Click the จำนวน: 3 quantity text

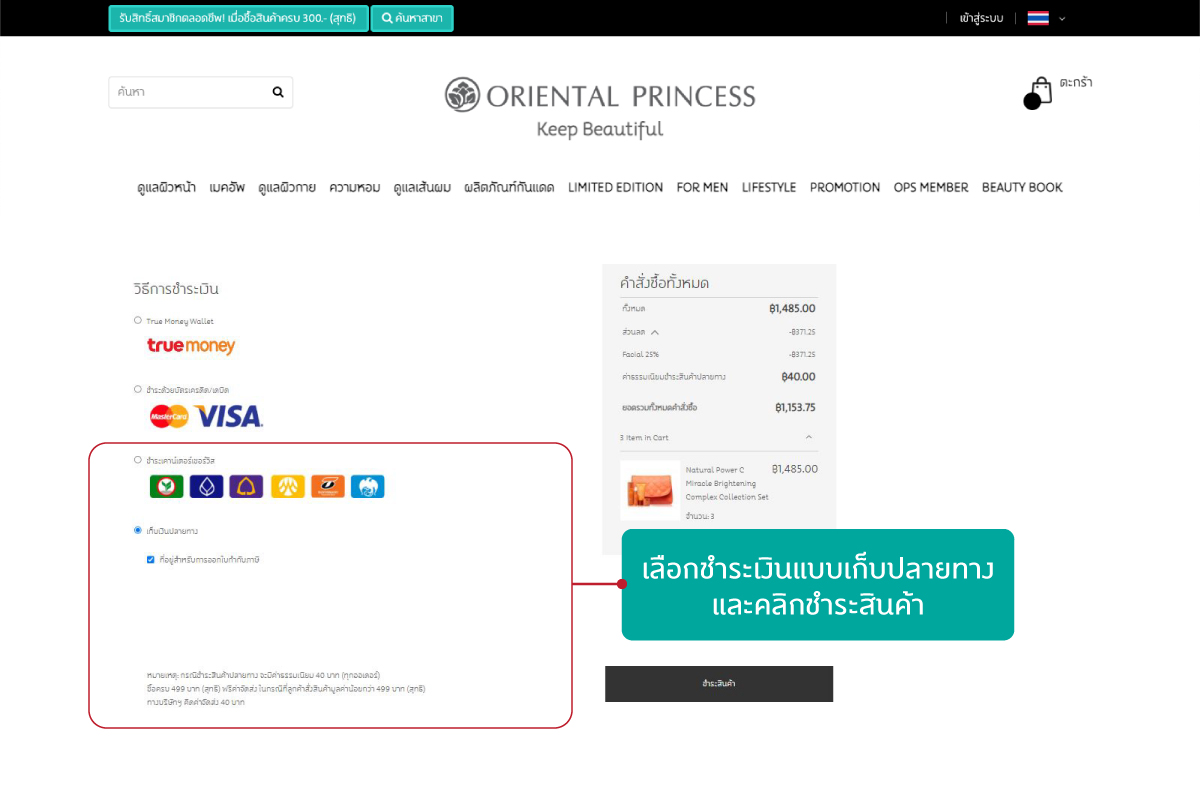pos(700,517)
